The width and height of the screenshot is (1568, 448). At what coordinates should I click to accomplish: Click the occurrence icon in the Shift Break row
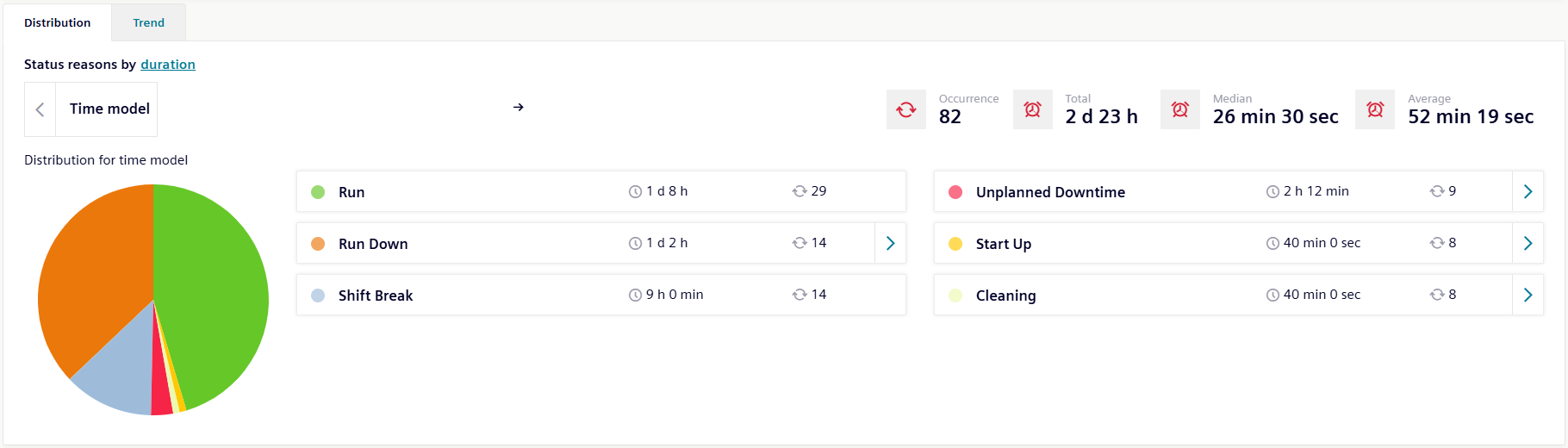[x=800, y=295]
